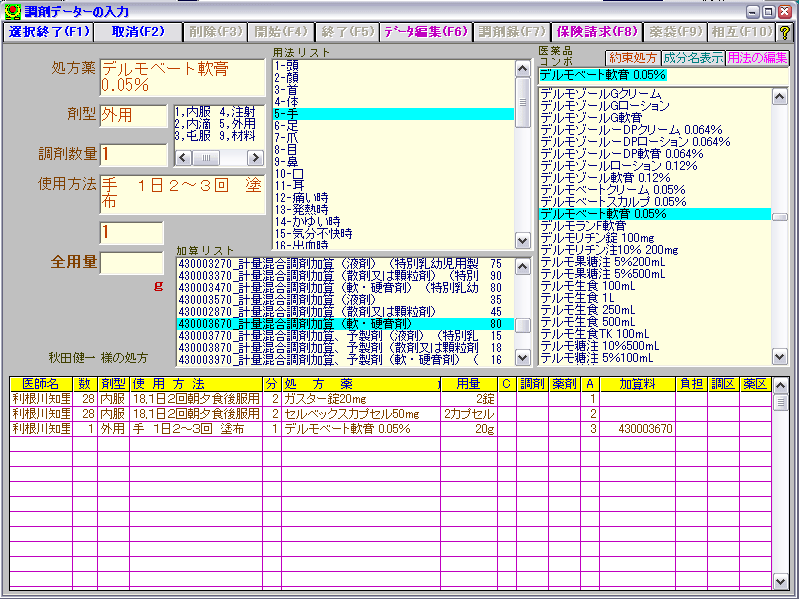Click デルモベート軟膏 0.05% cell in table
Screen dimensions: 800x600
[x=360, y=429]
